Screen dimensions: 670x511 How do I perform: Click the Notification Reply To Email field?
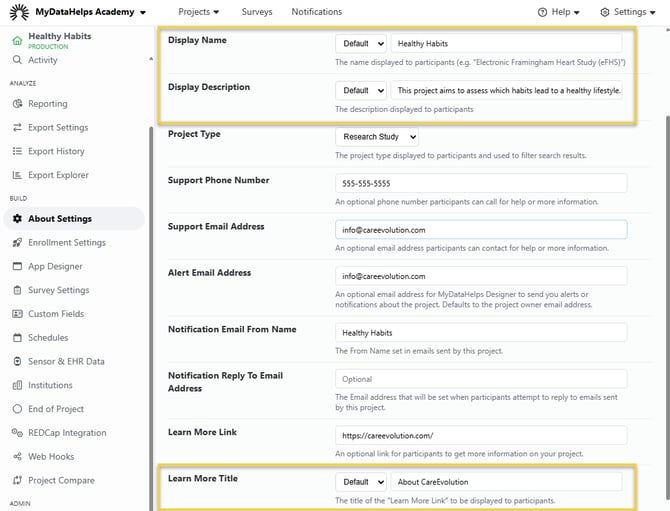481,379
